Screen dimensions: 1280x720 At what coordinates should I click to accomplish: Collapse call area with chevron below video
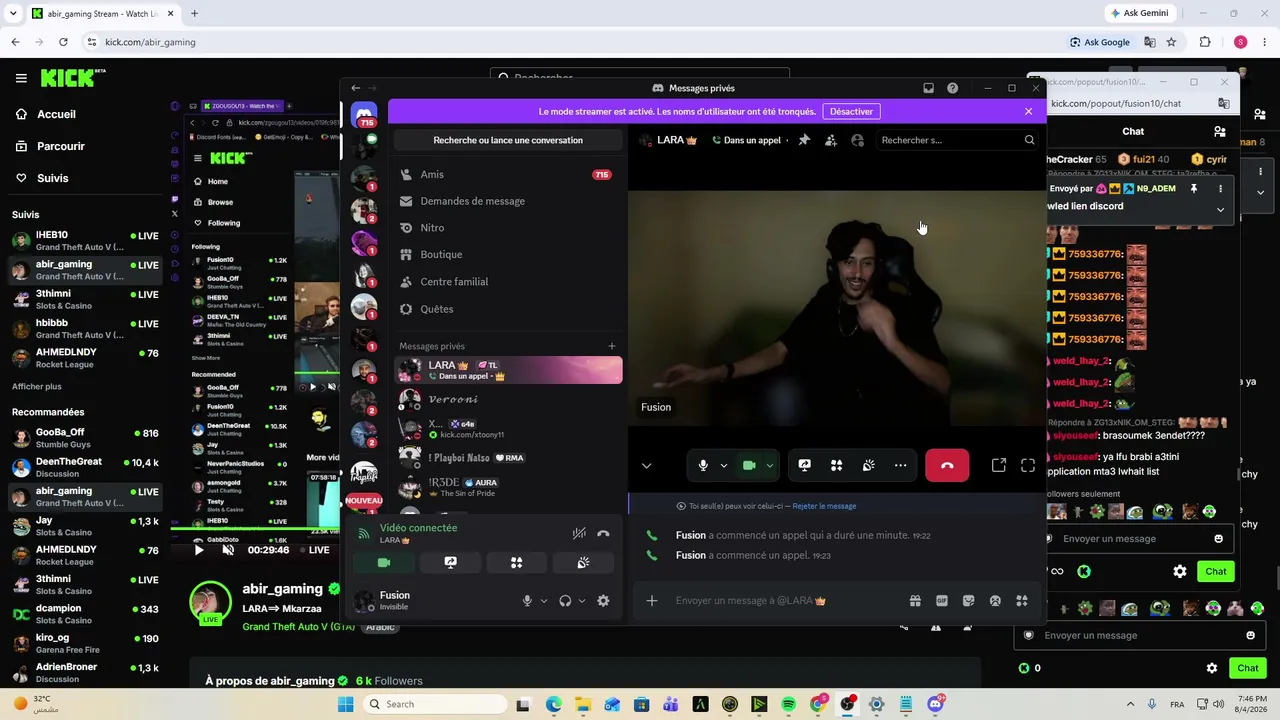click(x=646, y=466)
